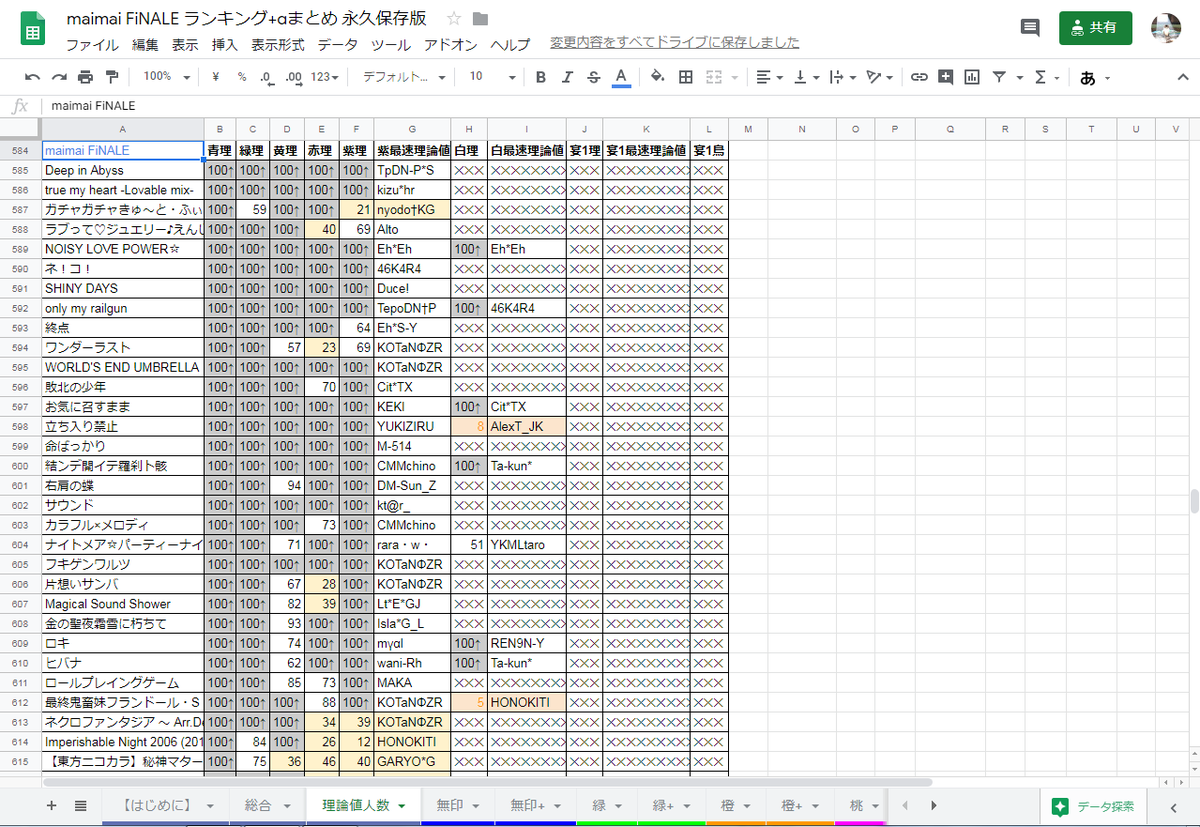Viewport: 1200px width, 827px height.
Task: Select cell with TpDN-P*S
Action: pos(412,170)
